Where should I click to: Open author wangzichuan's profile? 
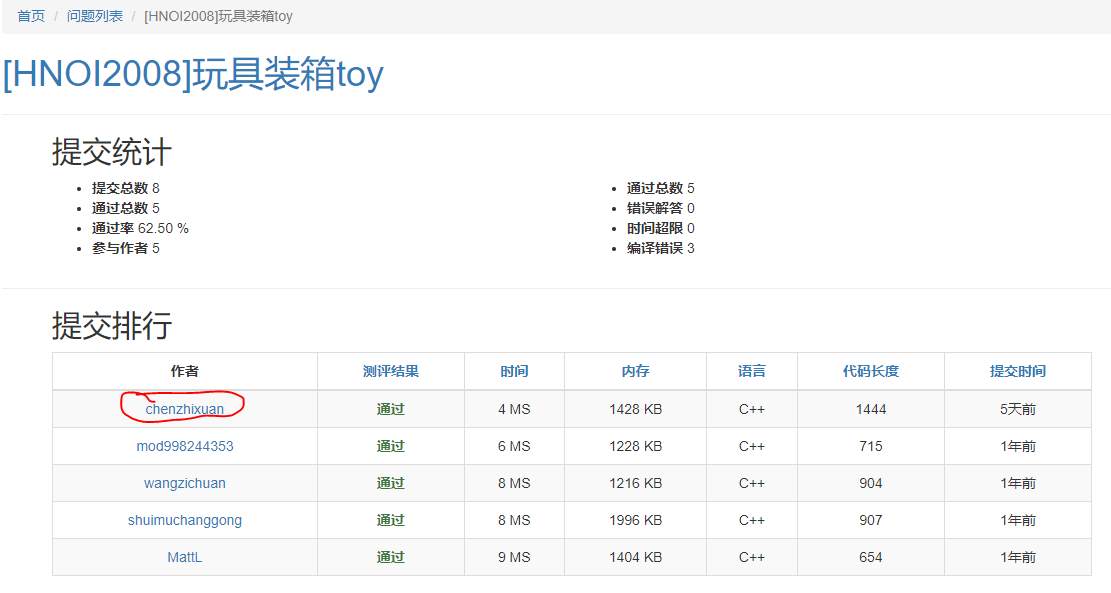tap(185, 483)
